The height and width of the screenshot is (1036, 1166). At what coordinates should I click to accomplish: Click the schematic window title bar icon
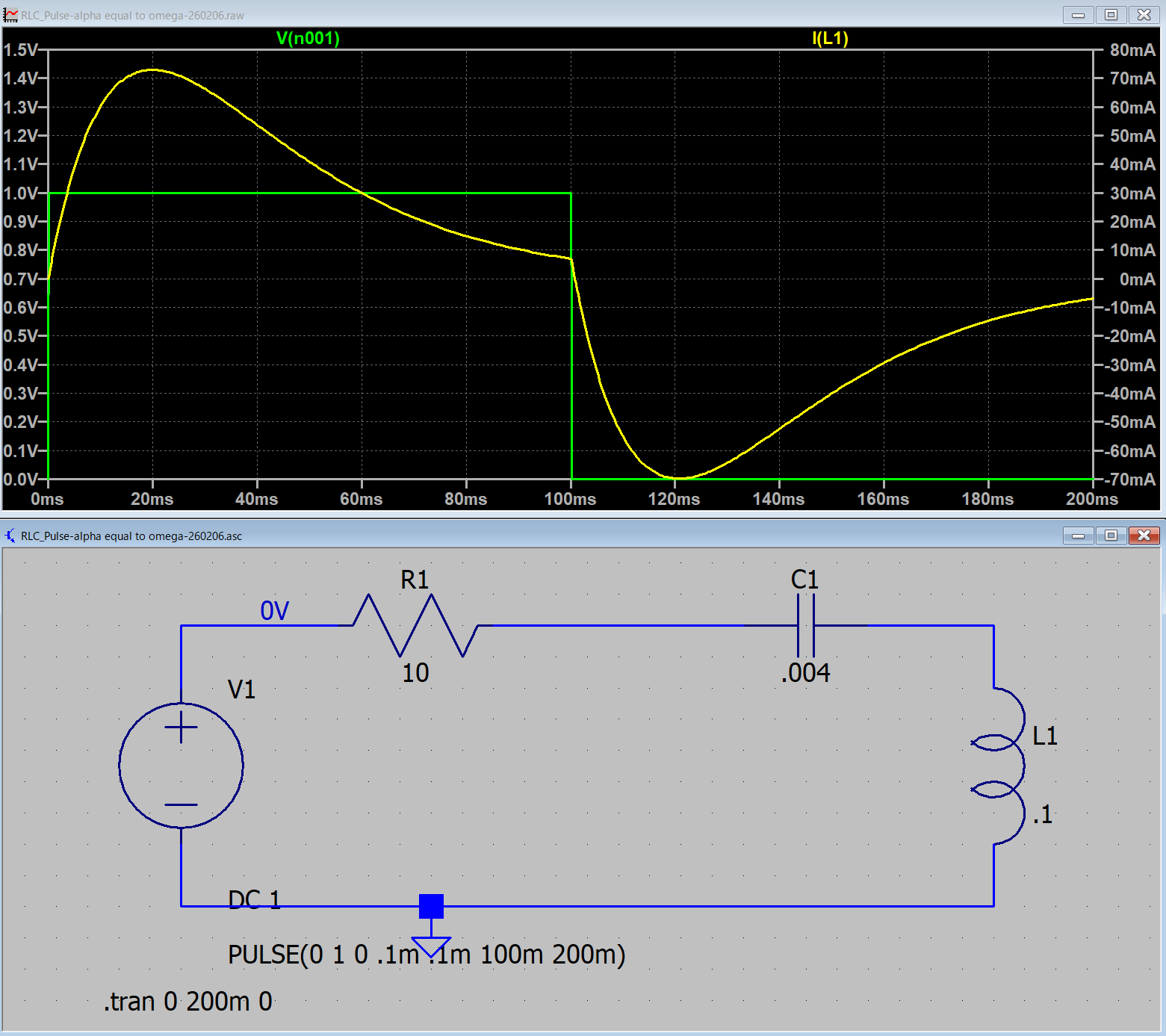point(10,536)
